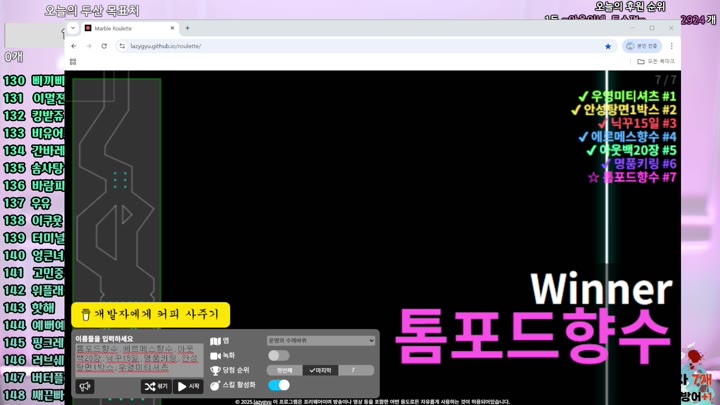Select the last-place winner option
This screenshot has width=720, height=405.
pos(320,370)
